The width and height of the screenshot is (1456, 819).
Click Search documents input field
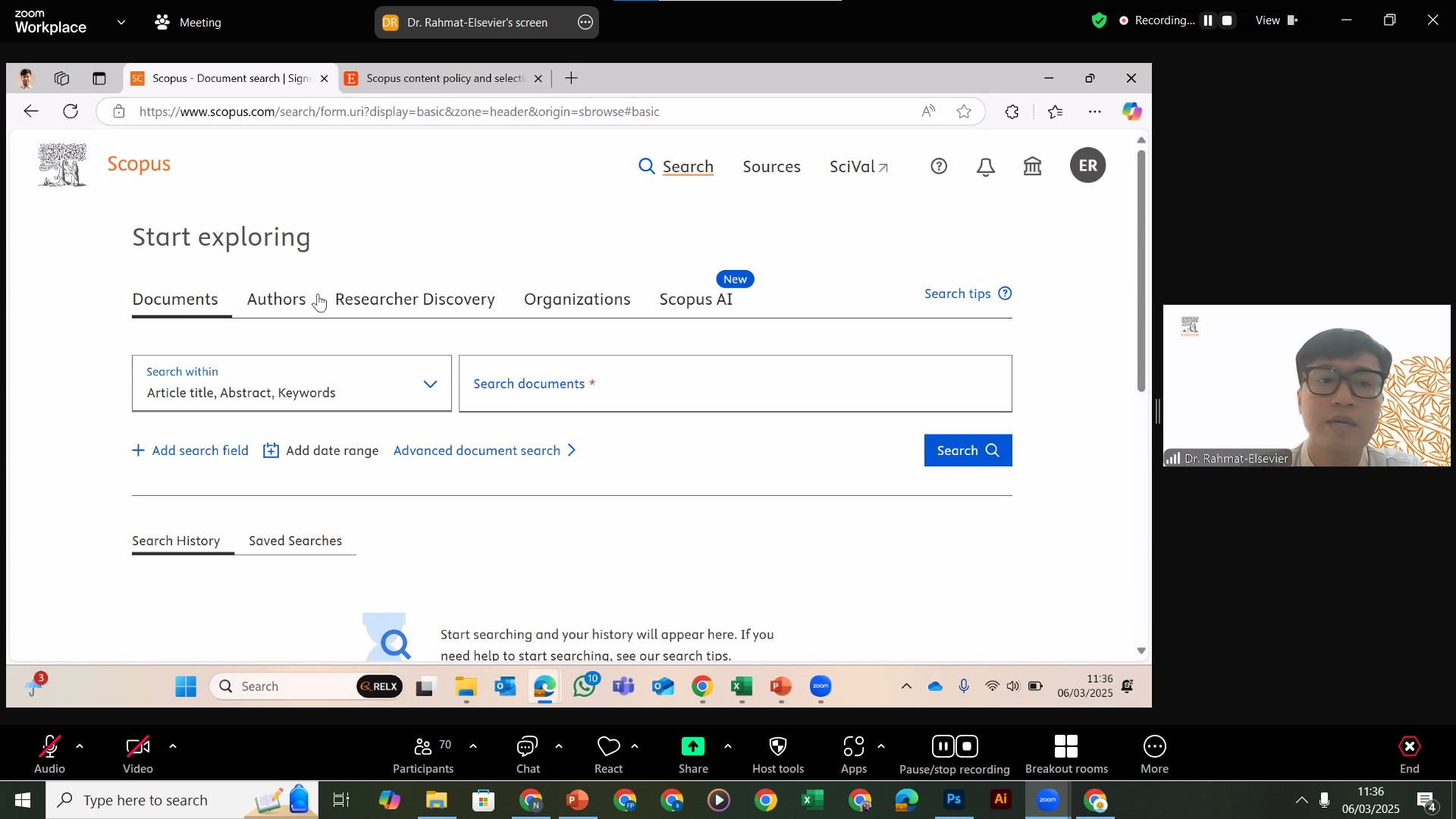[735, 384]
